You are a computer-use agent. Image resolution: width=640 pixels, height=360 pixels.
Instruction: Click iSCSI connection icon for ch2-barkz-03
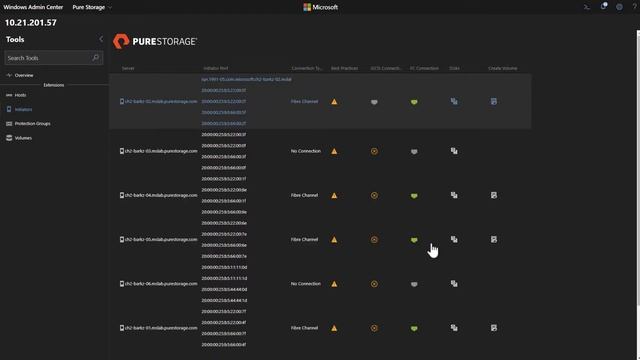374,151
